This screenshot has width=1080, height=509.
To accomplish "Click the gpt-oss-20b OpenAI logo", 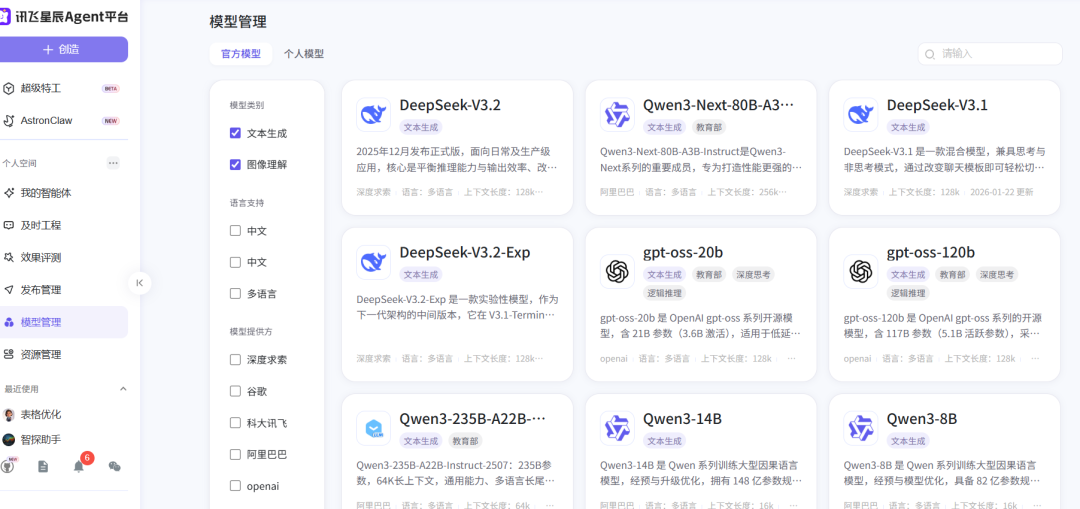I will (x=617, y=271).
